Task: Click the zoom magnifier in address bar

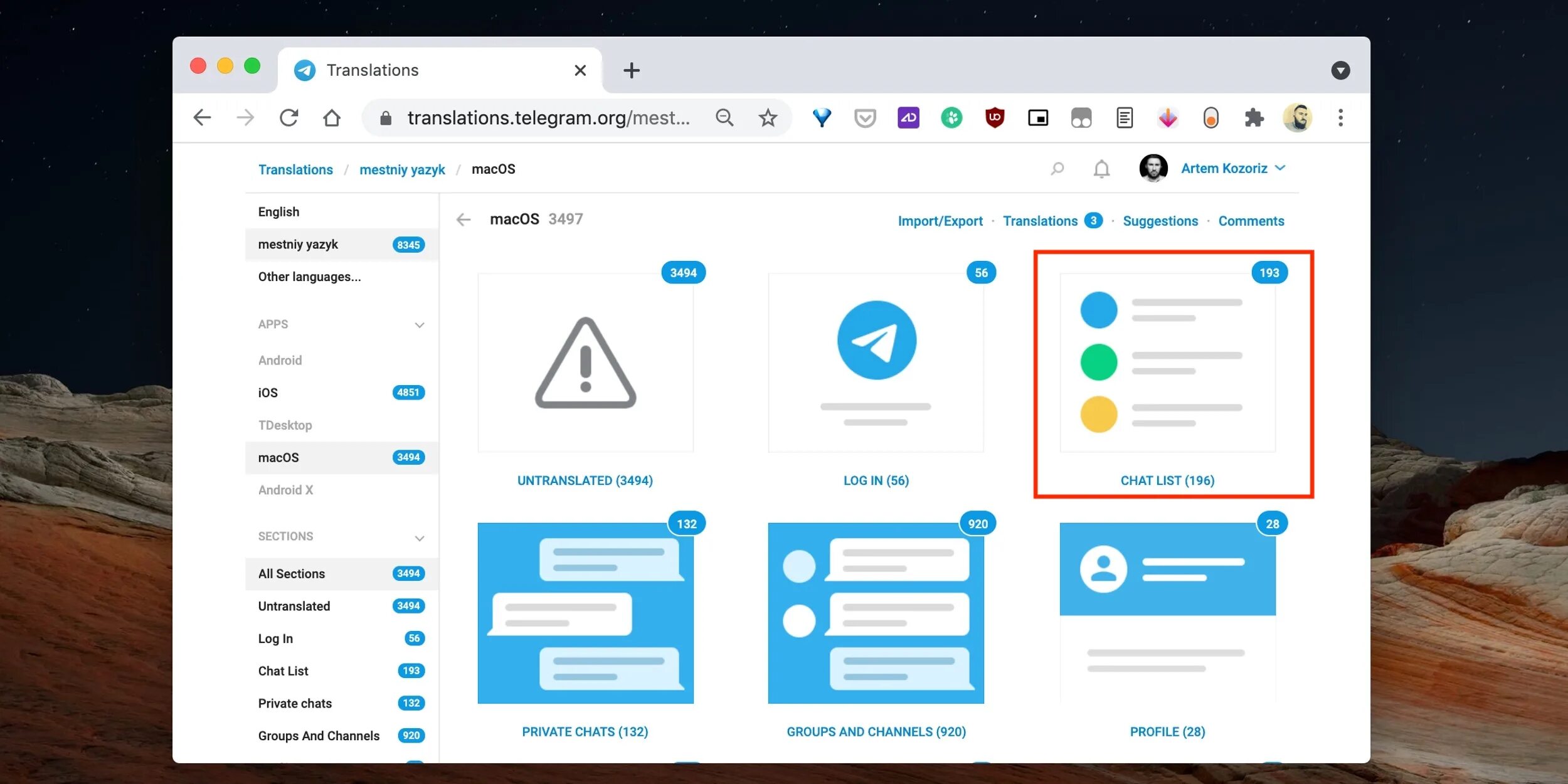Action: point(724,118)
